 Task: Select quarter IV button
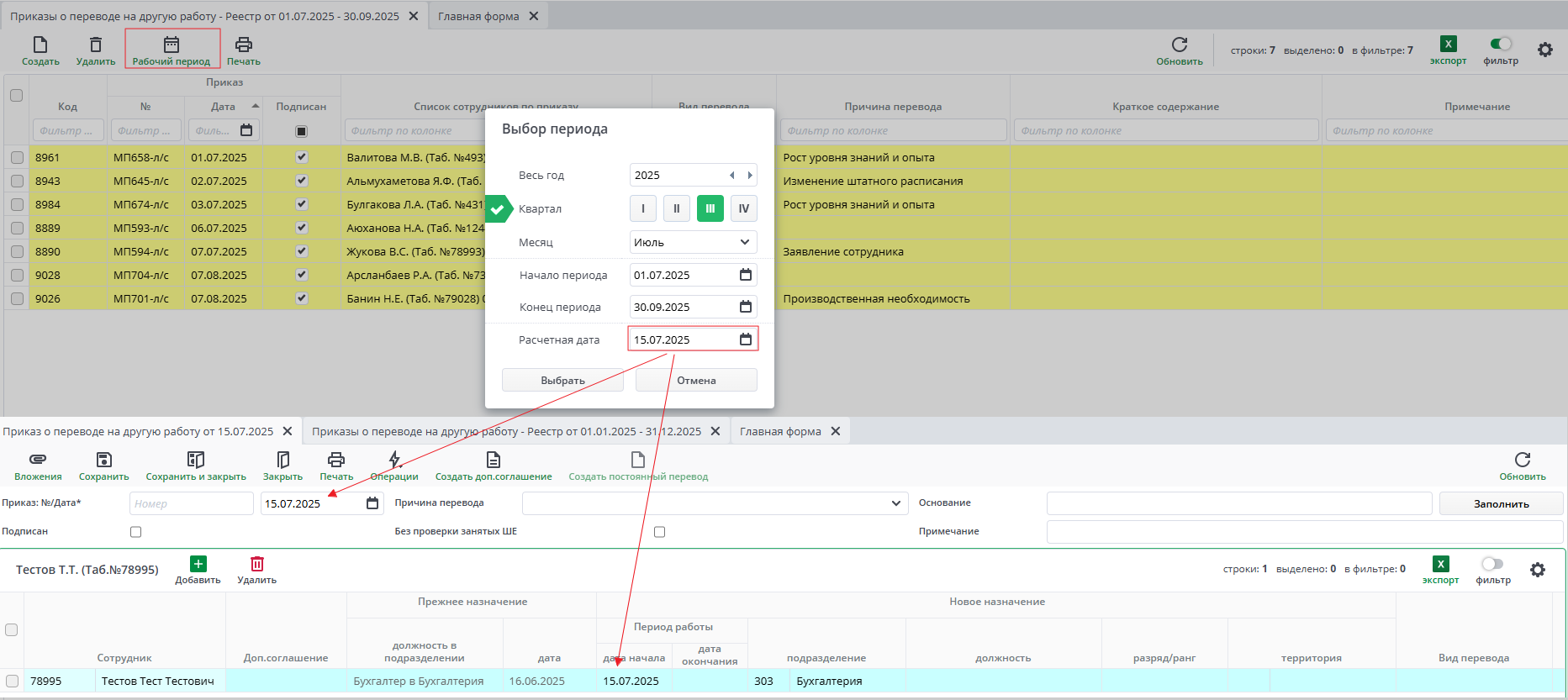[x=743, y=208]
